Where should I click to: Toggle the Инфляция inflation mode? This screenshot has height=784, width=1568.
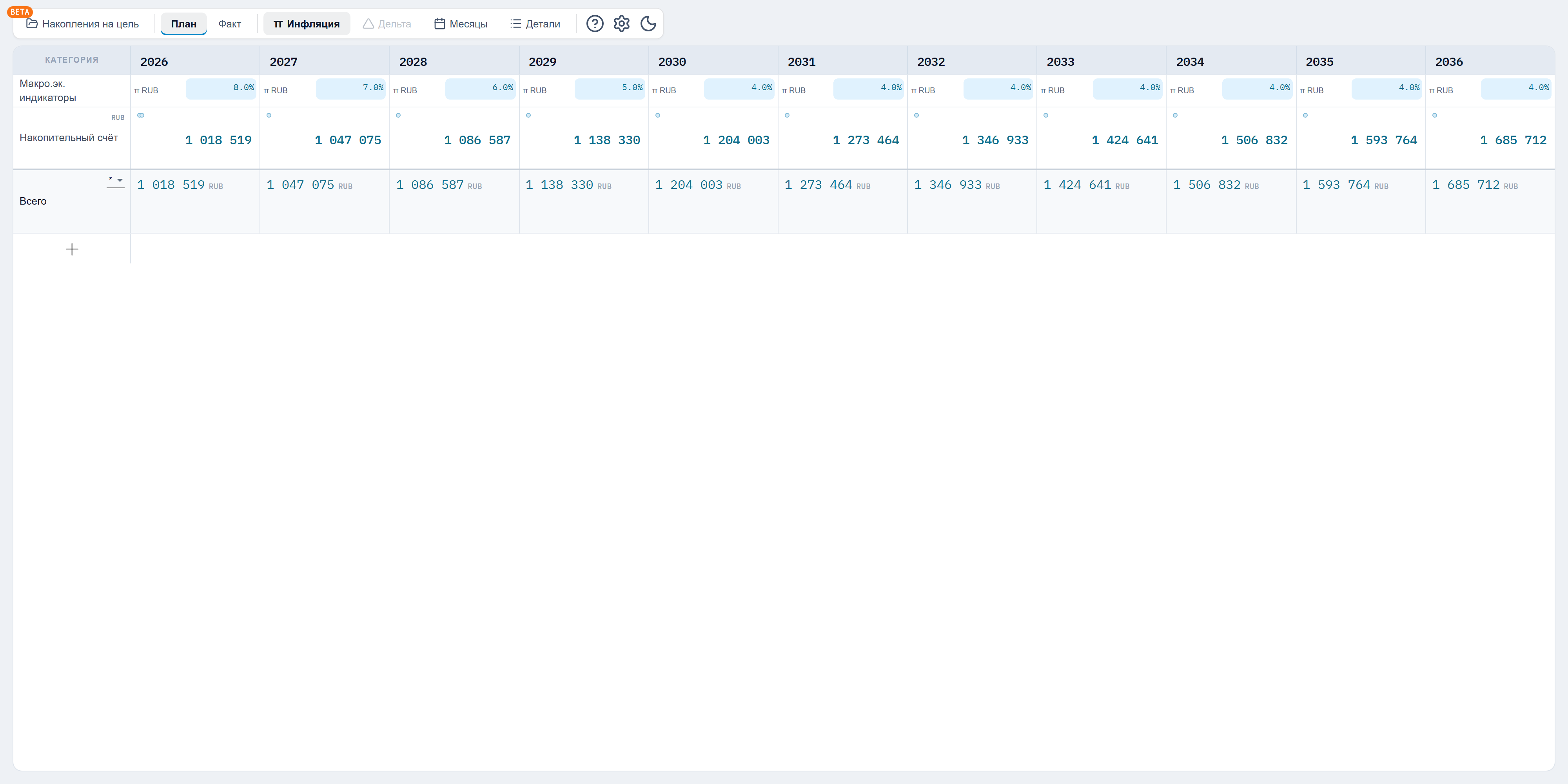point(306,24)
